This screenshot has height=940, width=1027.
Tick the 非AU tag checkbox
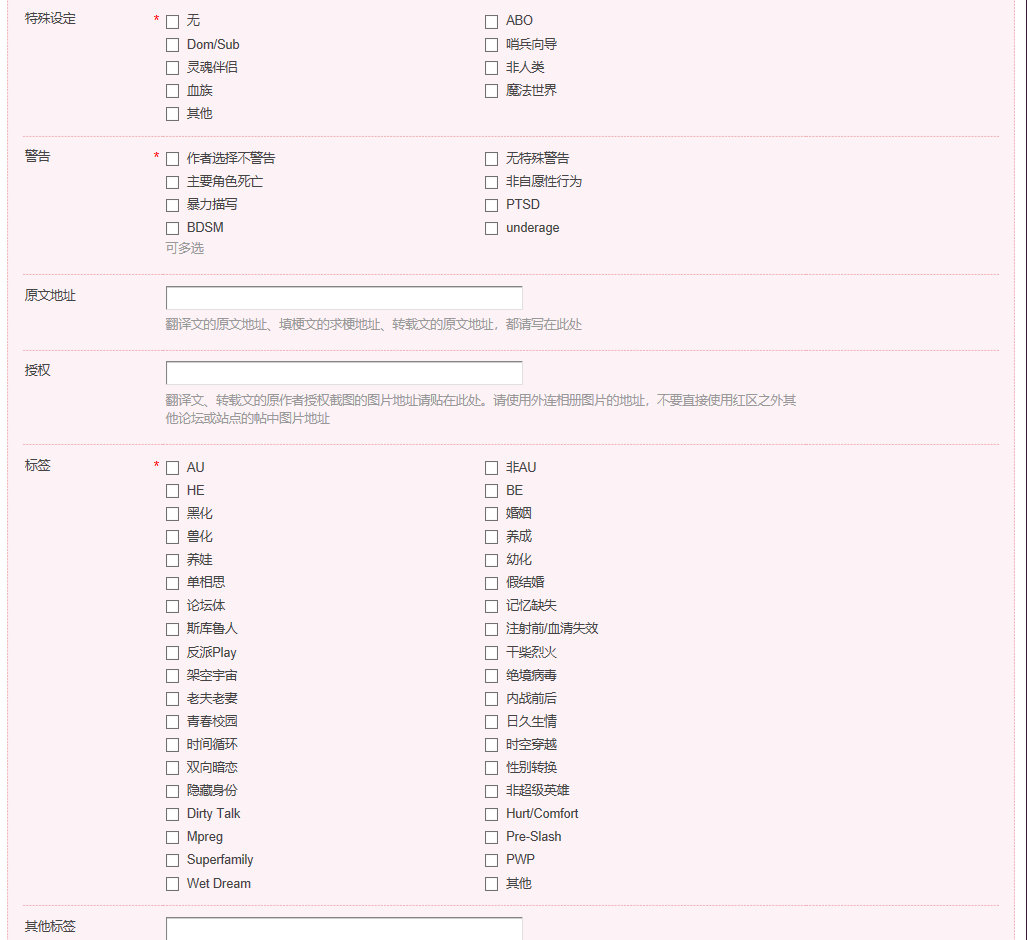(491, 467)
